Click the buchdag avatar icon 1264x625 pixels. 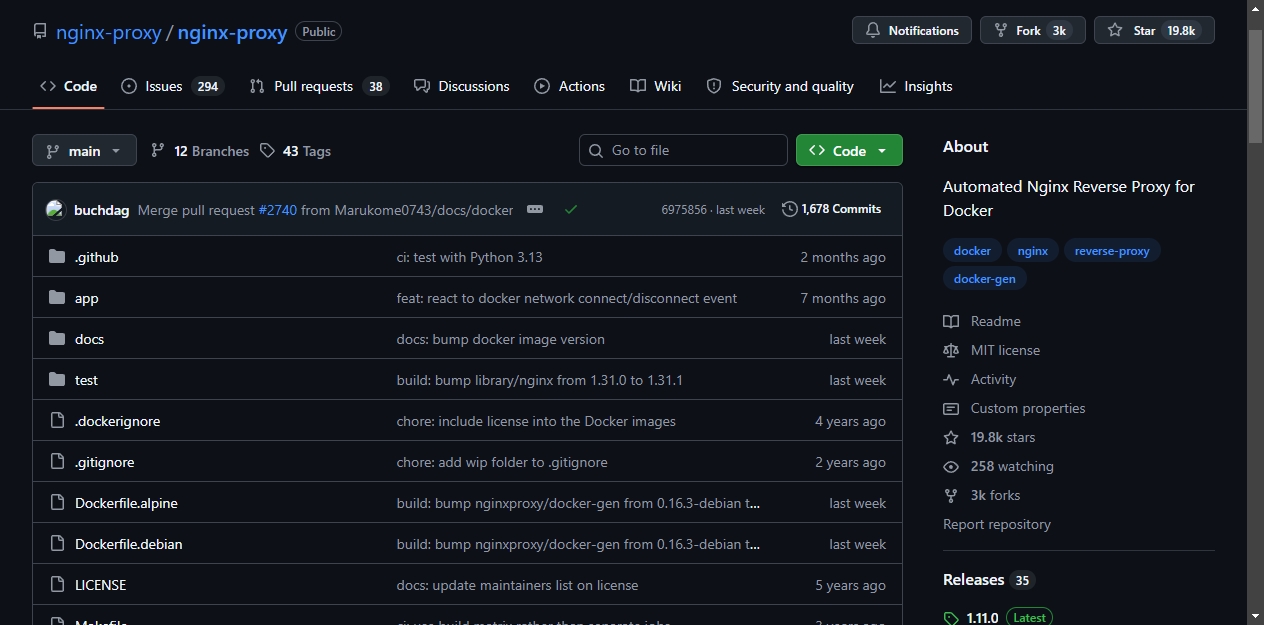pyautogui.click(x=55, y=209)
